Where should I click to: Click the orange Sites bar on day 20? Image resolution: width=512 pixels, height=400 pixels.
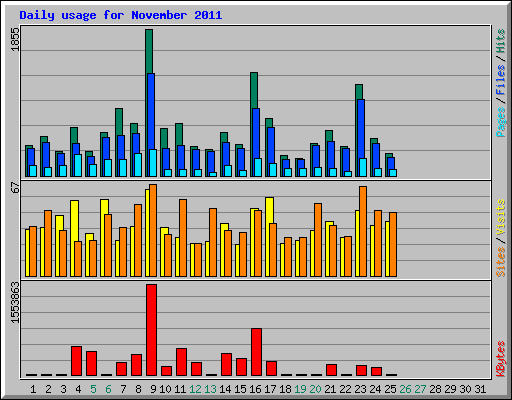tap(318, 240)
